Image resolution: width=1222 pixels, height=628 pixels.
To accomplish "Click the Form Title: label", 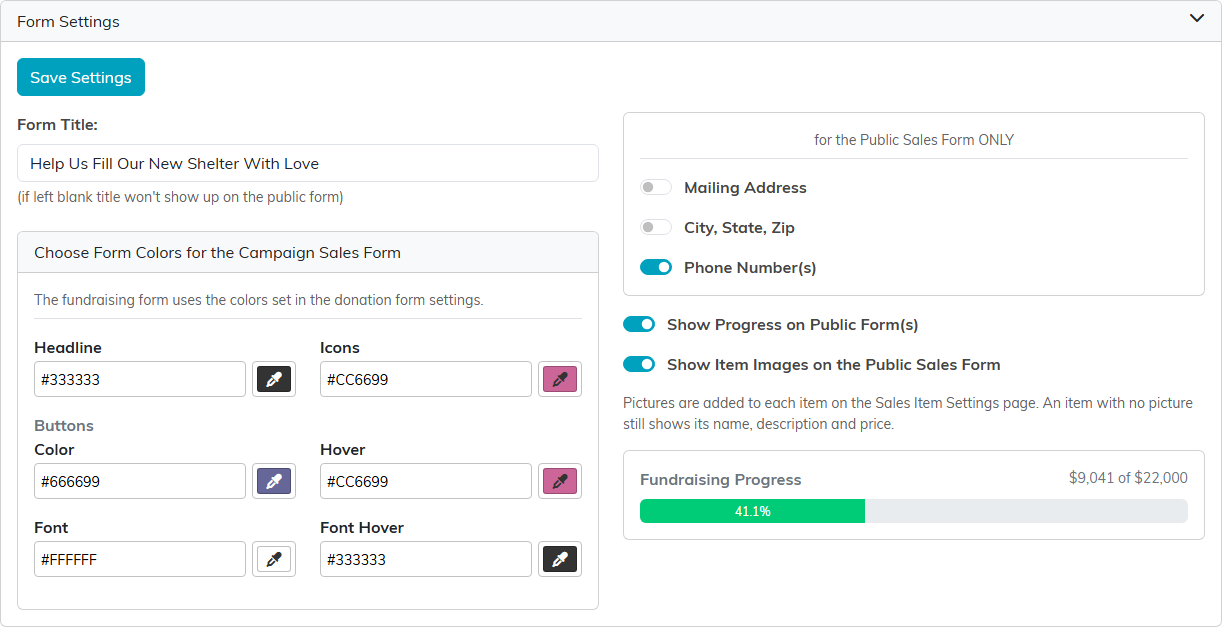I will coord(57,125).
